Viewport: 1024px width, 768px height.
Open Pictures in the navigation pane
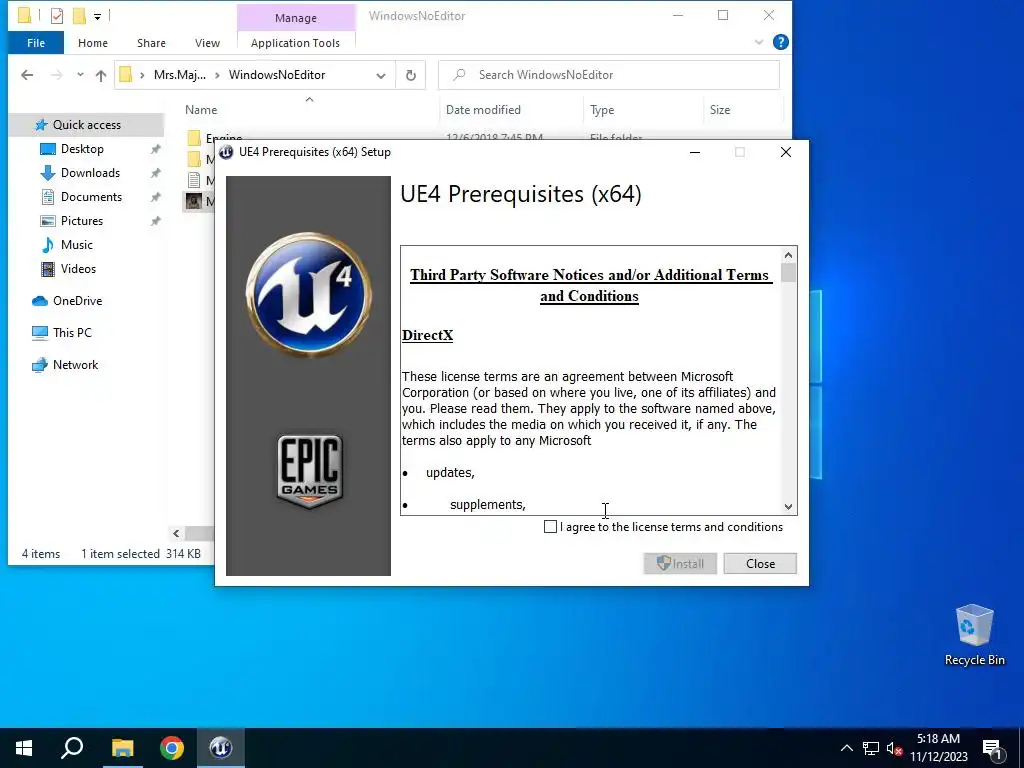tap(82, 221)
